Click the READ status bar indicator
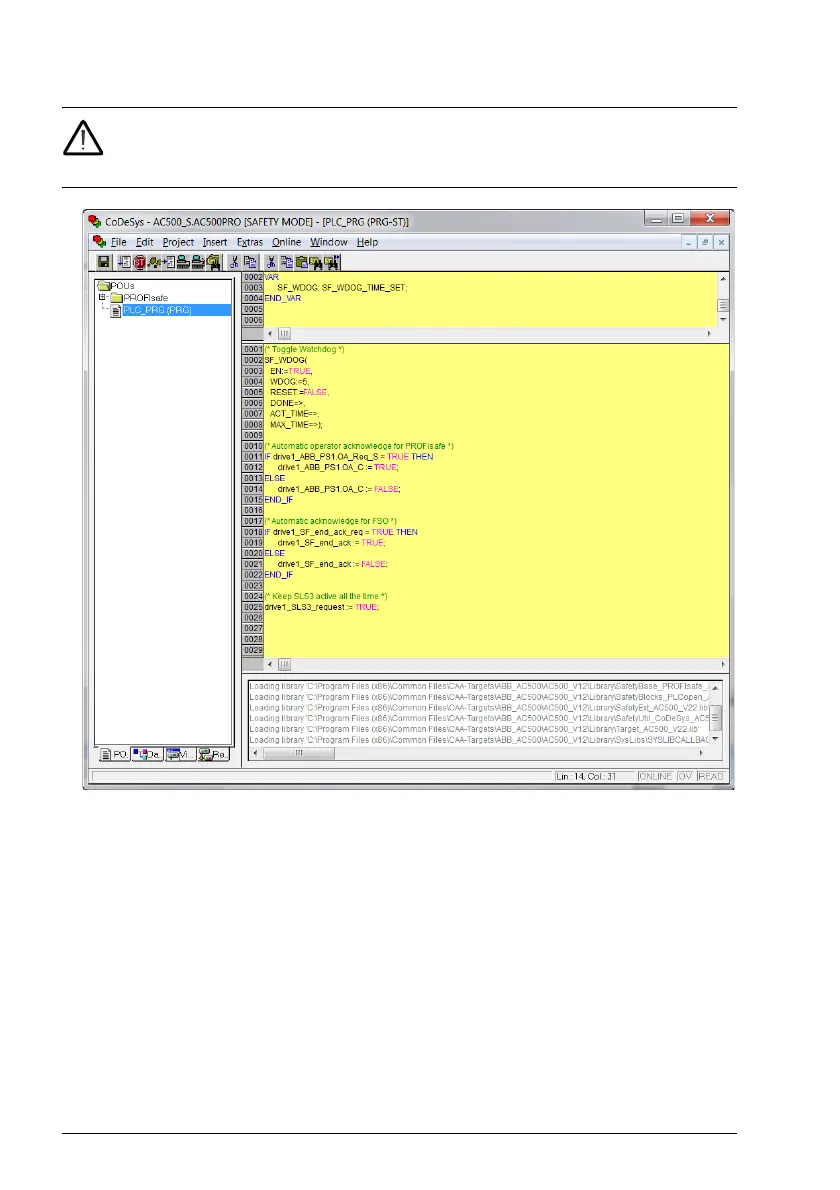The image size is (840, 1190). pyautogui.click(x=710, y=776)
